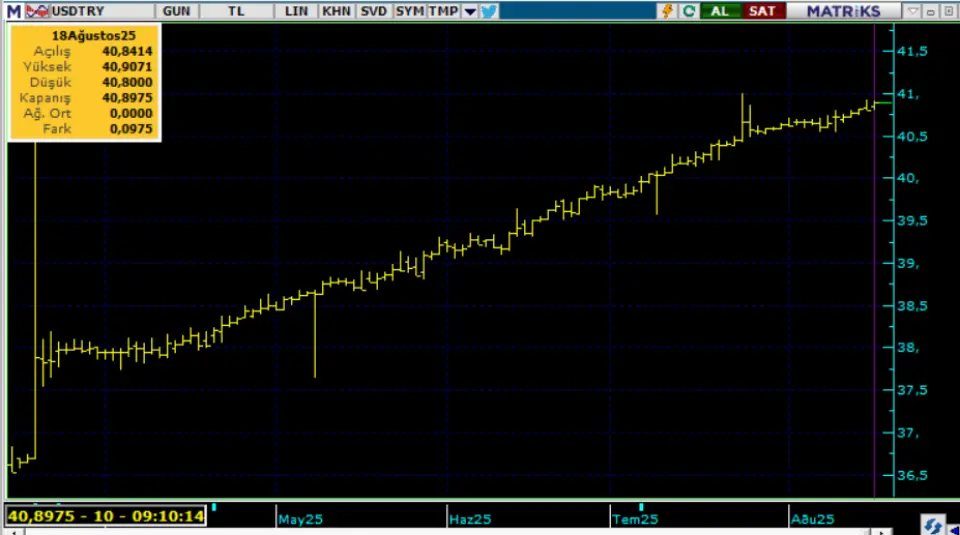This screenshot has height=535, width=960.
Task: Click the green C refresh icon
Action: pos(689,11)
